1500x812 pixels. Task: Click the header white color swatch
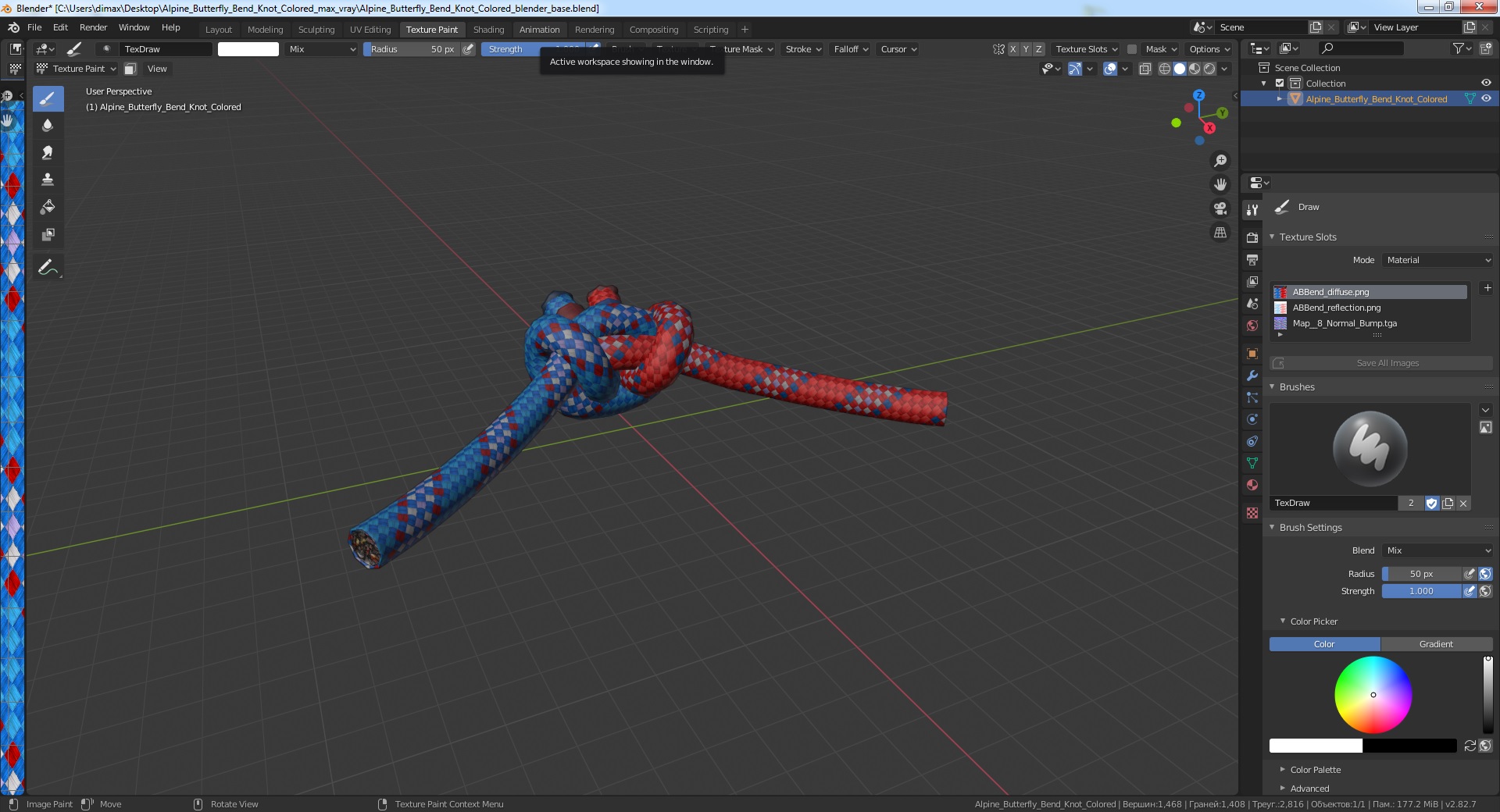248,49
